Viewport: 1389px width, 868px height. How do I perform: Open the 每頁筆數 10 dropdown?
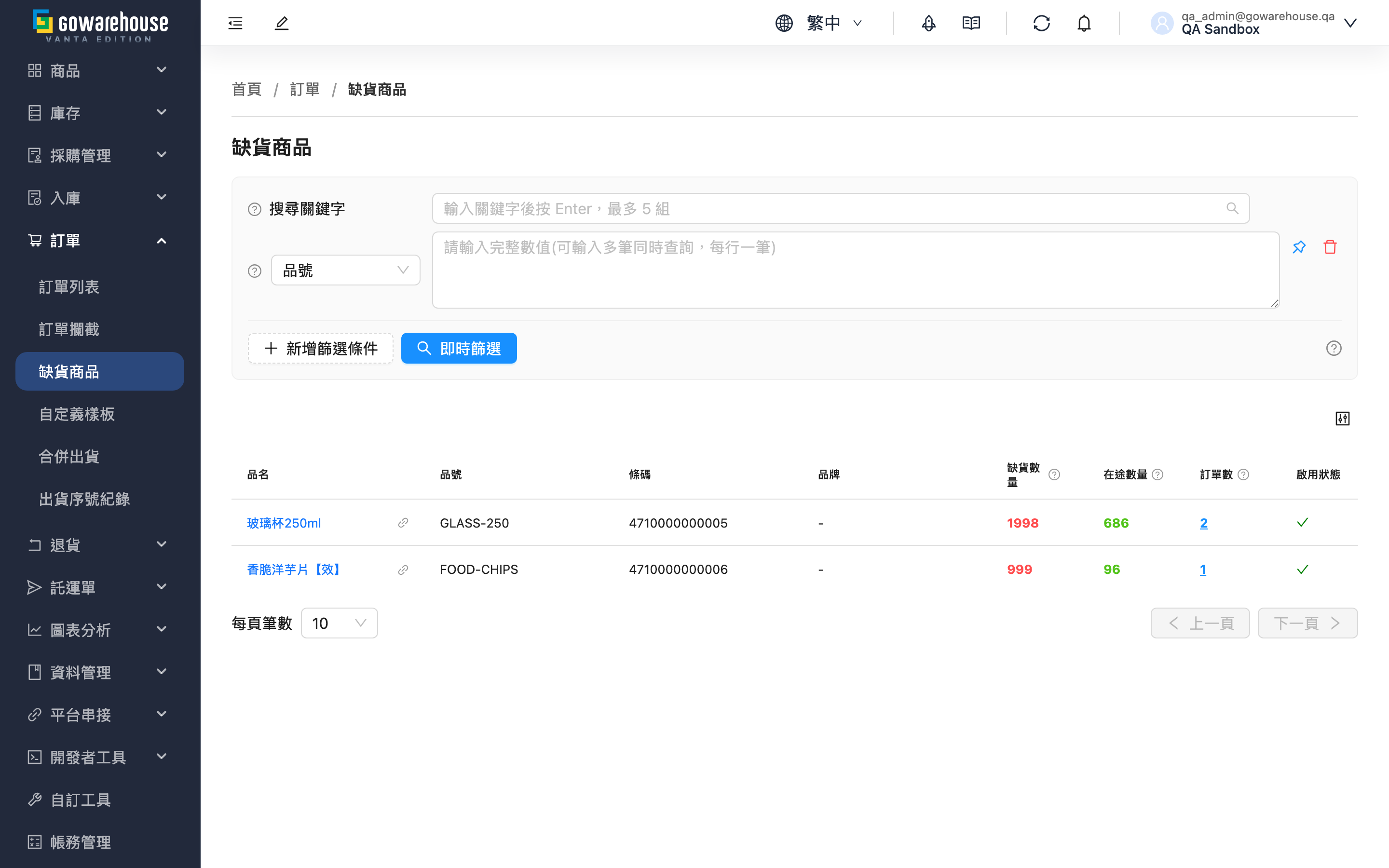pyautogui.click(x=339, y=623)
